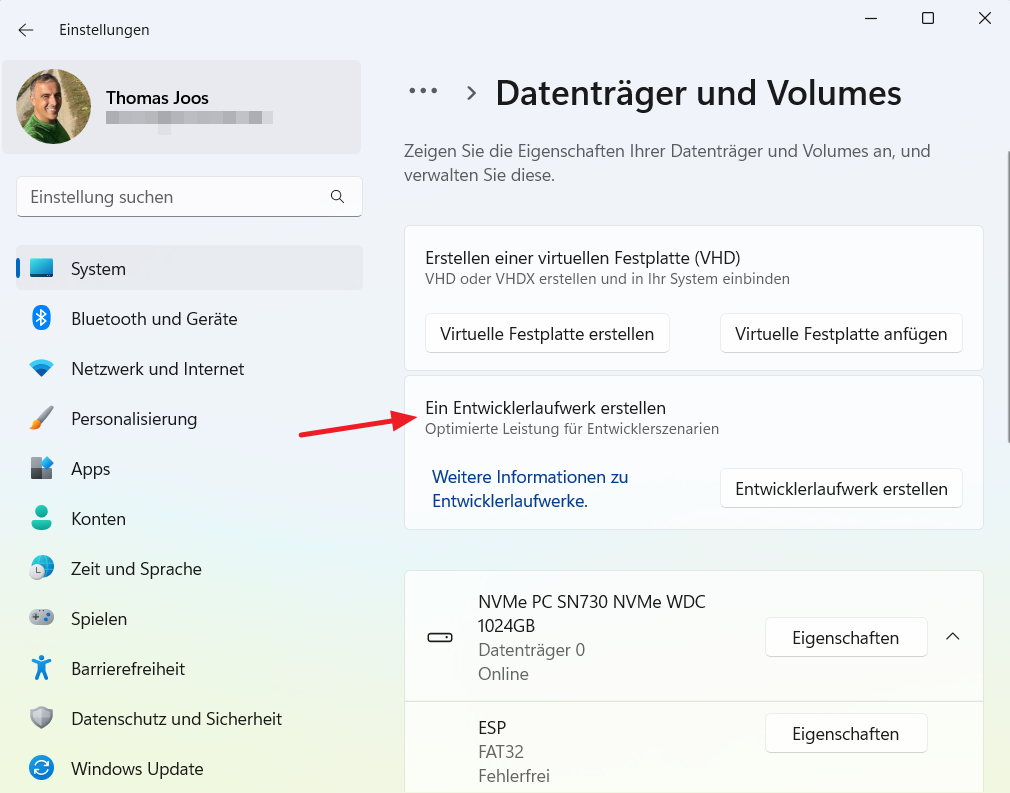Click the Datenschutz und Sicherheit shield icon

click(x=42, y=718)
